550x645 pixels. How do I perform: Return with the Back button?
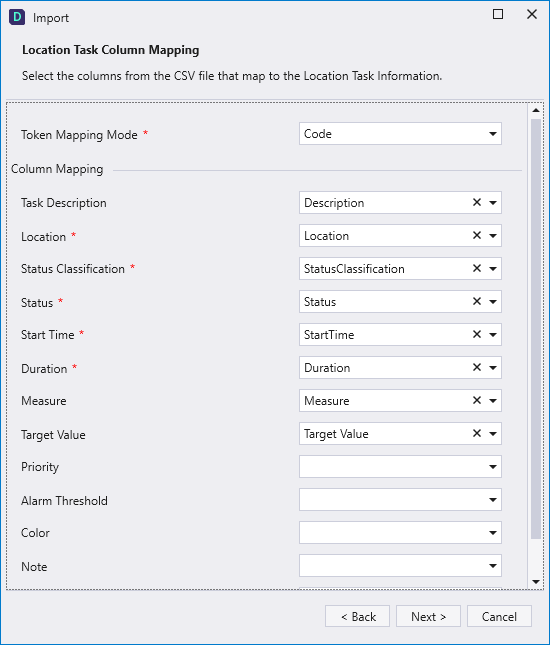tap(357, 616)
